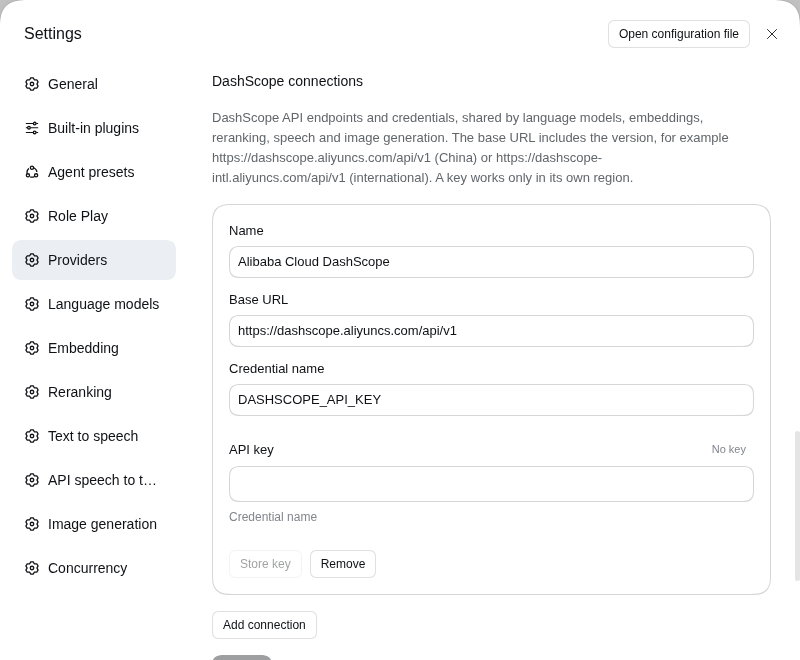Click the API key field label
The width and height of the screenshot is (800, 660).
pyautogui.click(x=252, y=450)
